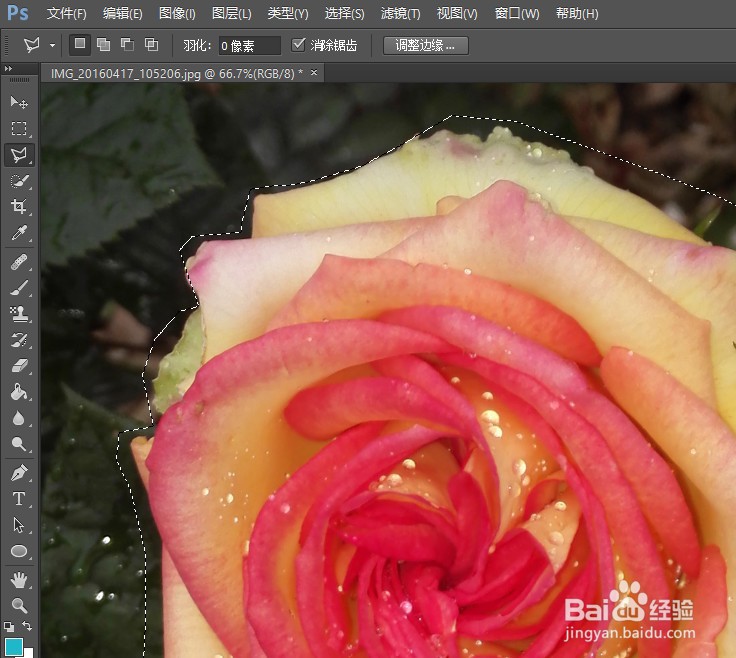
Task: Open the 类型(Y) menu
Action: pyautogui.click(x=288, y=14)
